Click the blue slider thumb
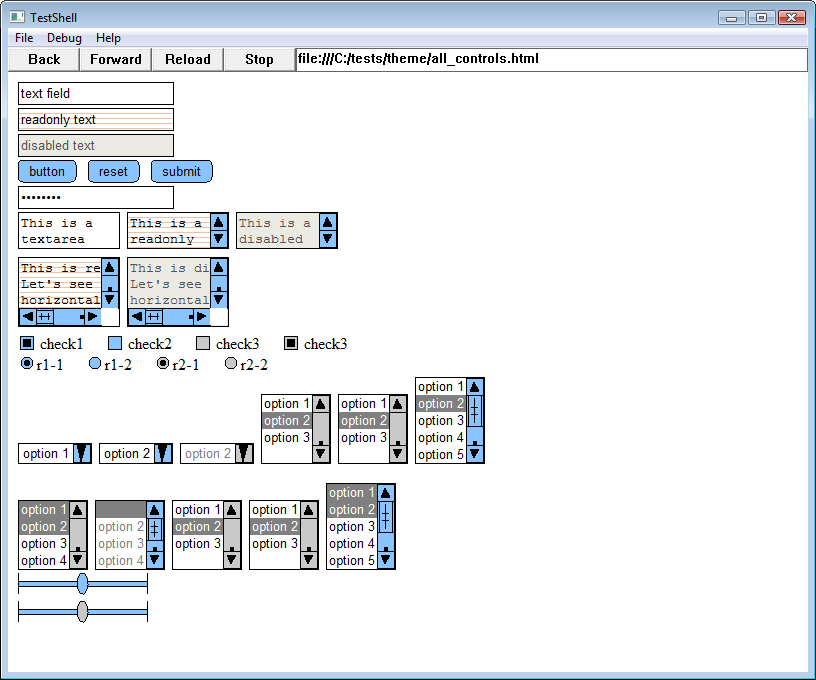 (x=82, y=584)
